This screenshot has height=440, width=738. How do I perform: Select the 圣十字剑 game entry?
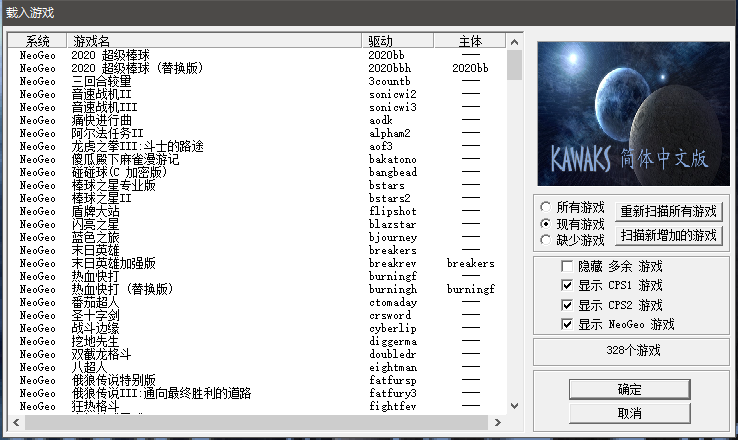95,315
